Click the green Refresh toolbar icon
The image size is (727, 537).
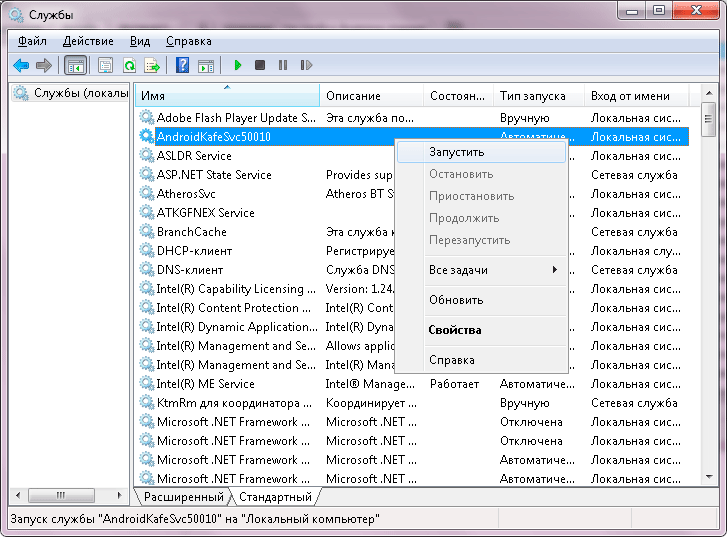129,65
